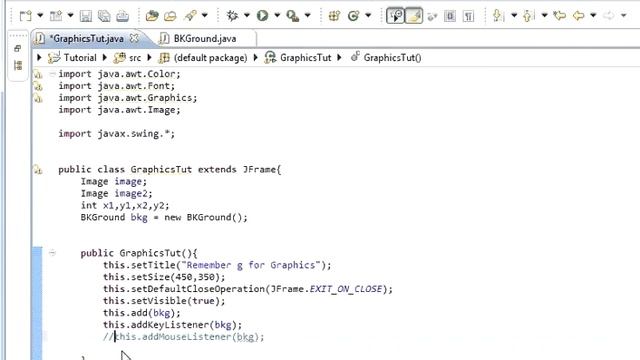This screenshot has height=360, width=640.
Task: Select GraphicsTut class in the breadcrumb
Action: (305, 58)
